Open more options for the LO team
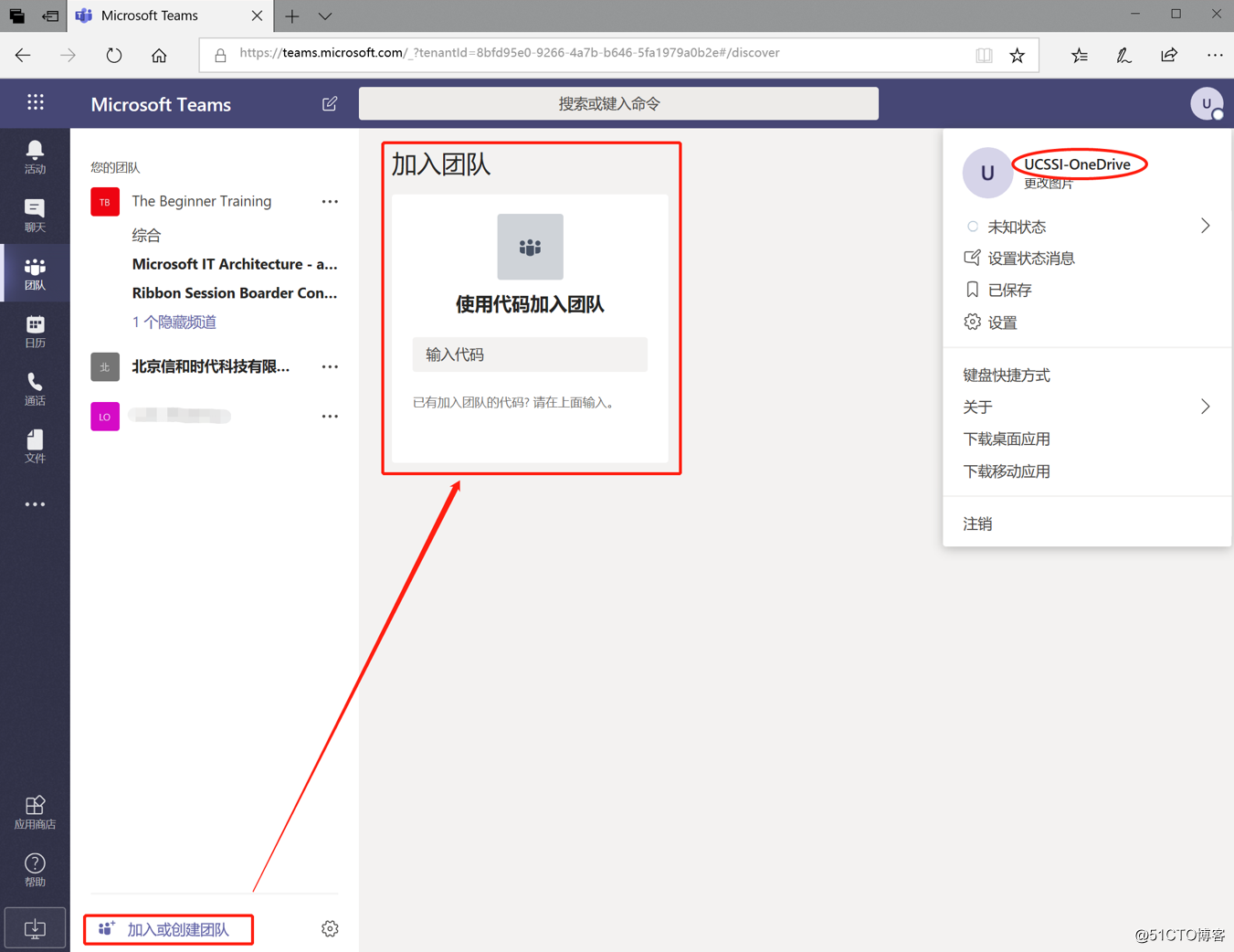Image resolution: width=1234 pixels, height=952 pixels. tap(330, 417)
